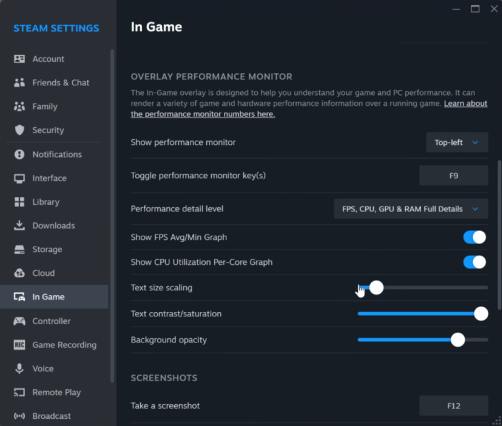This screenshot has width=502, height=426.
Task: Switch to the Downloads settings
Action: tap(54, 226)
